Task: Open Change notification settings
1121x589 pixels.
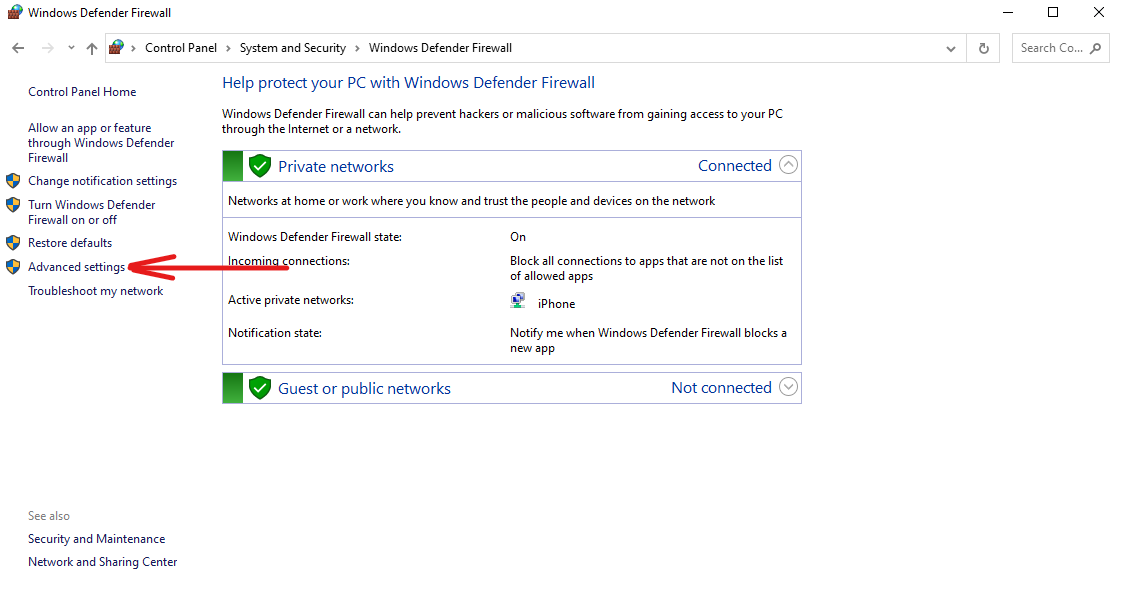Action: point(102,181)
